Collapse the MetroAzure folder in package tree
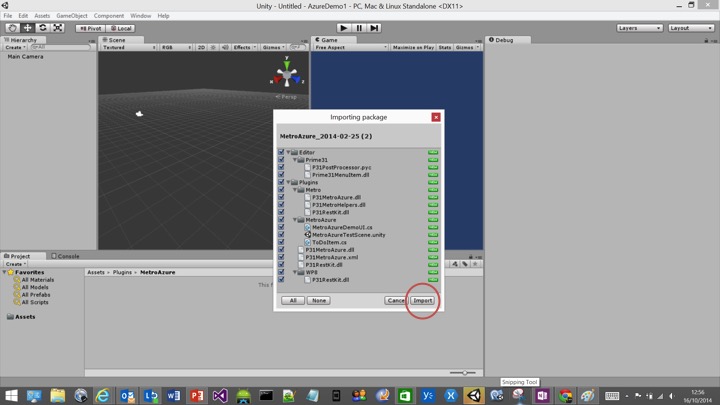The width and height of the screenshot is (720, 405). [x=295, y=219]
